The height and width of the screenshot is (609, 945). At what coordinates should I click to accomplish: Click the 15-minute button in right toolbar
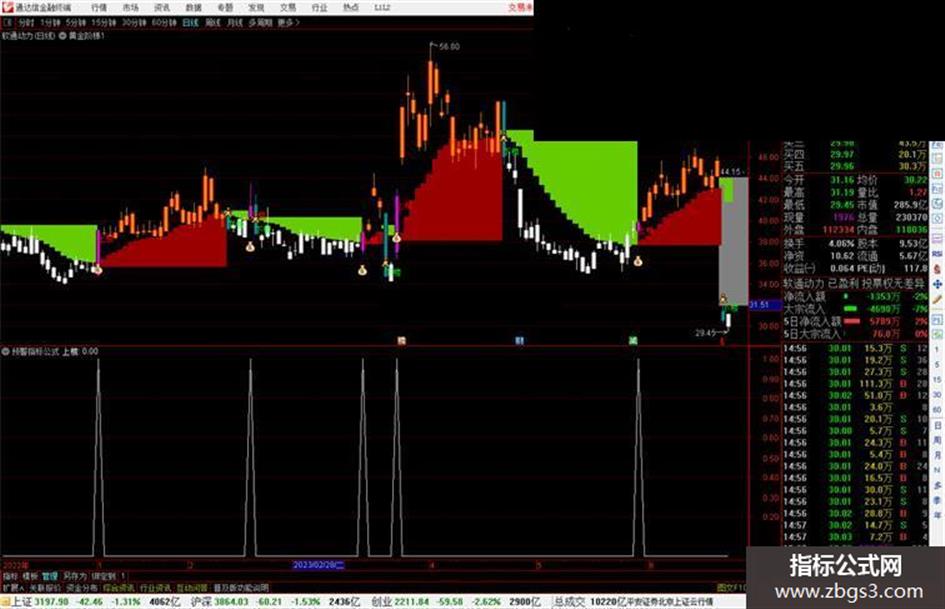tap(937, 379)
